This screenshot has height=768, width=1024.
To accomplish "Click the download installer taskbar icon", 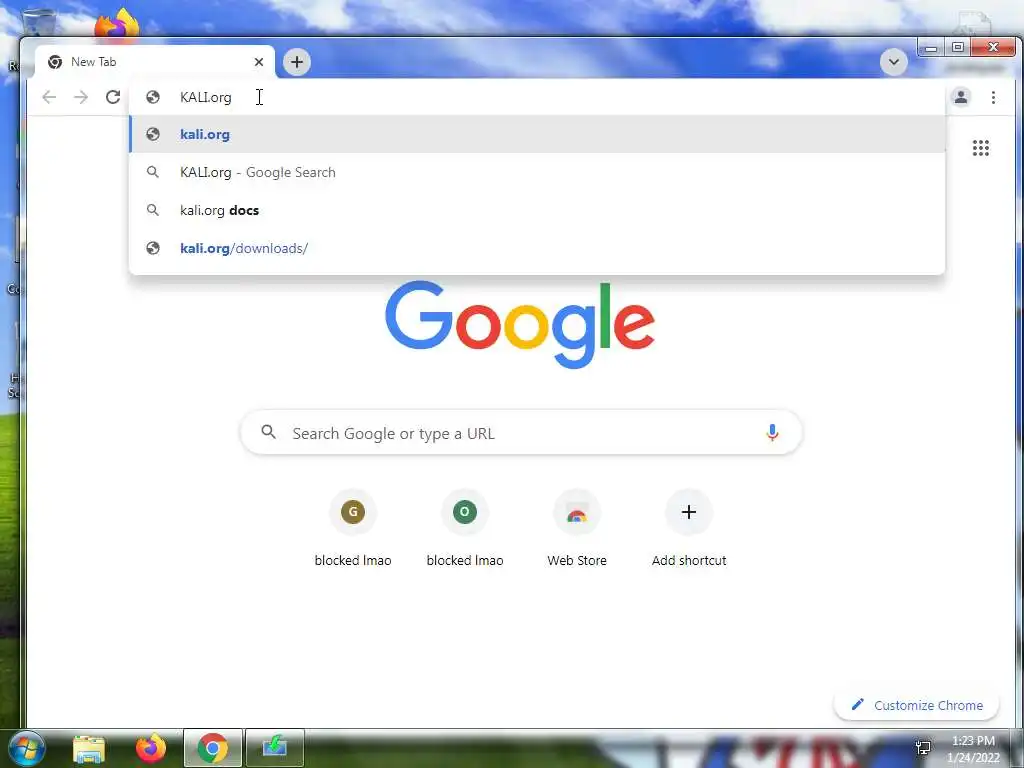I will (275, 748).
